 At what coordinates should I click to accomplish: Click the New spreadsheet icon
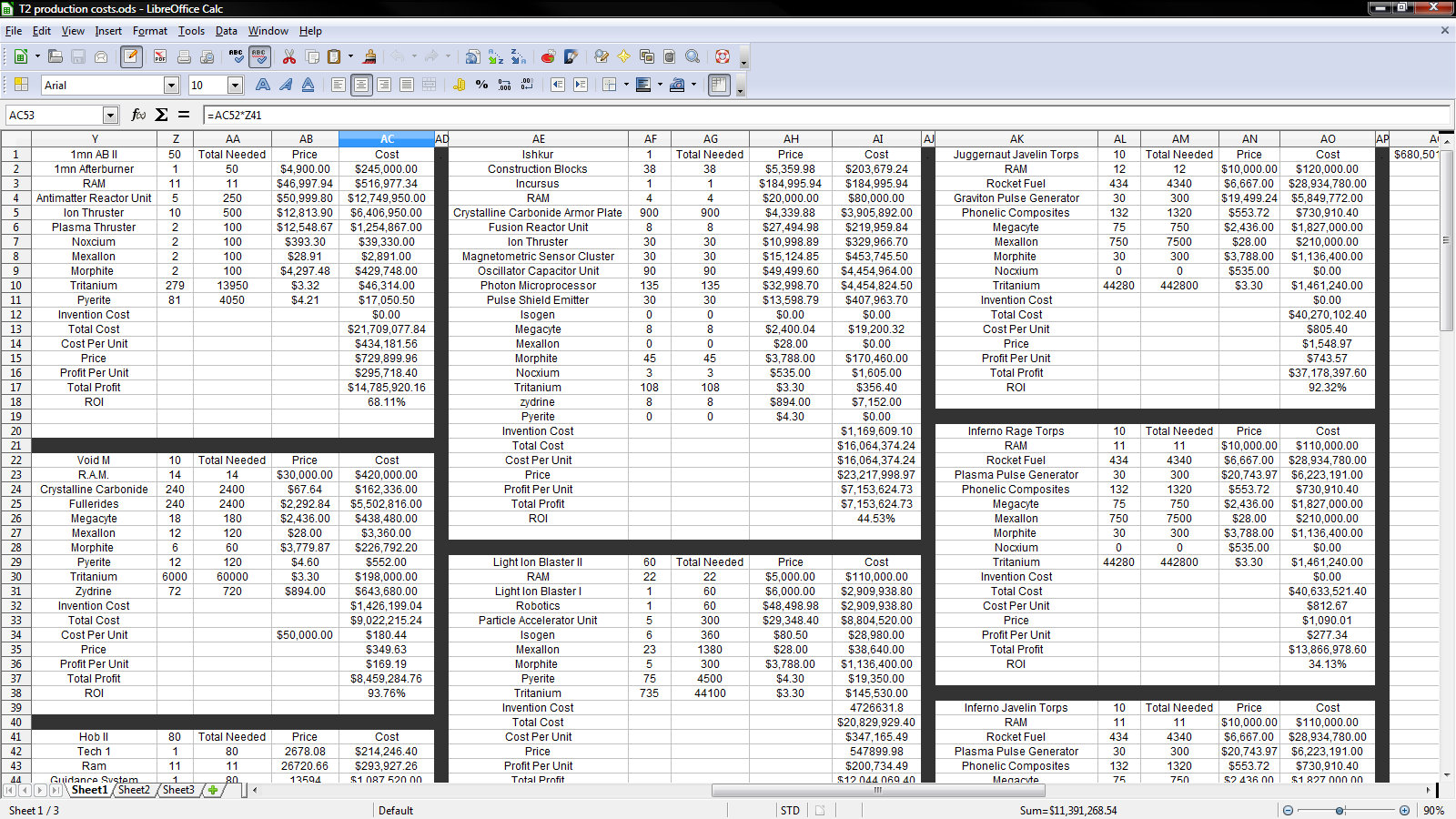pos(20,56)
